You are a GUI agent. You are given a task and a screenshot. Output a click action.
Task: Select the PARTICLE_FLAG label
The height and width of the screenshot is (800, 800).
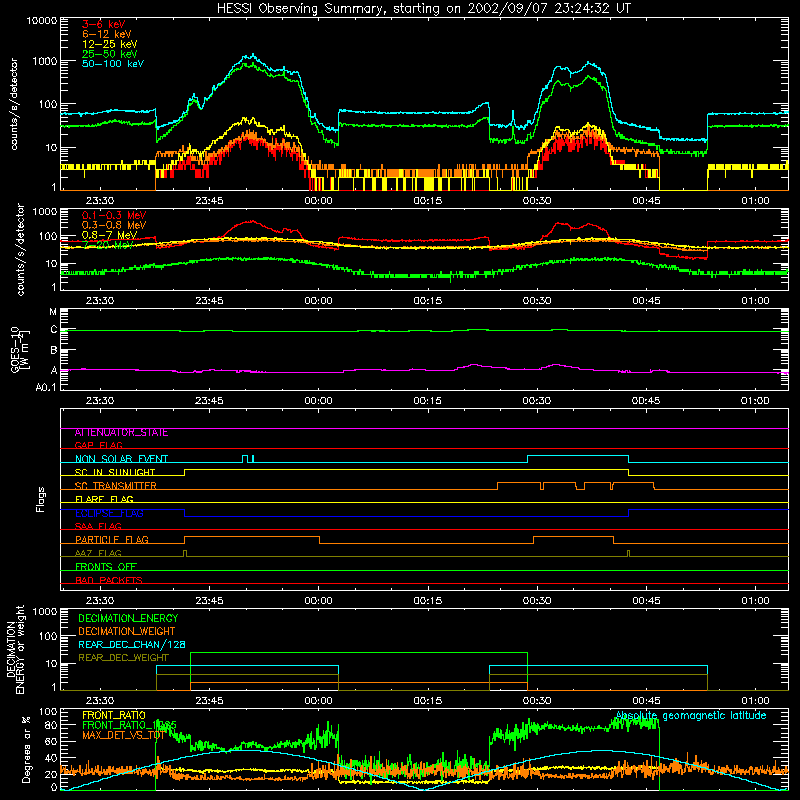pos(112,540)
